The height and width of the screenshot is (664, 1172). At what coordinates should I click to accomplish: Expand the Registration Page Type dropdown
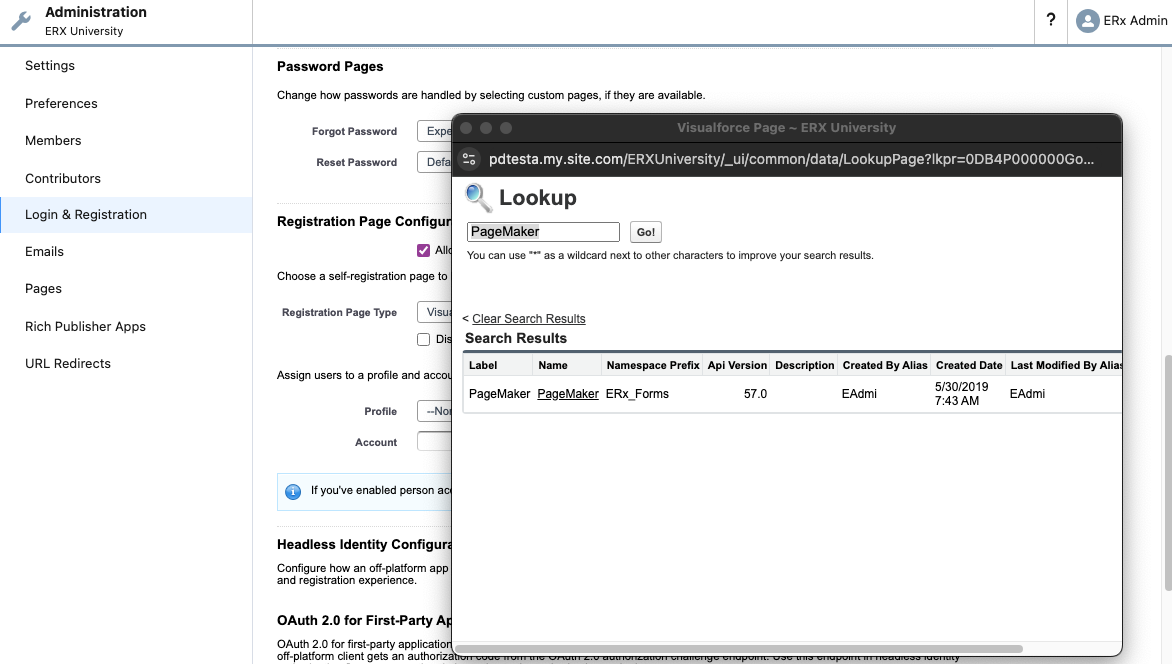click(435, 312)
